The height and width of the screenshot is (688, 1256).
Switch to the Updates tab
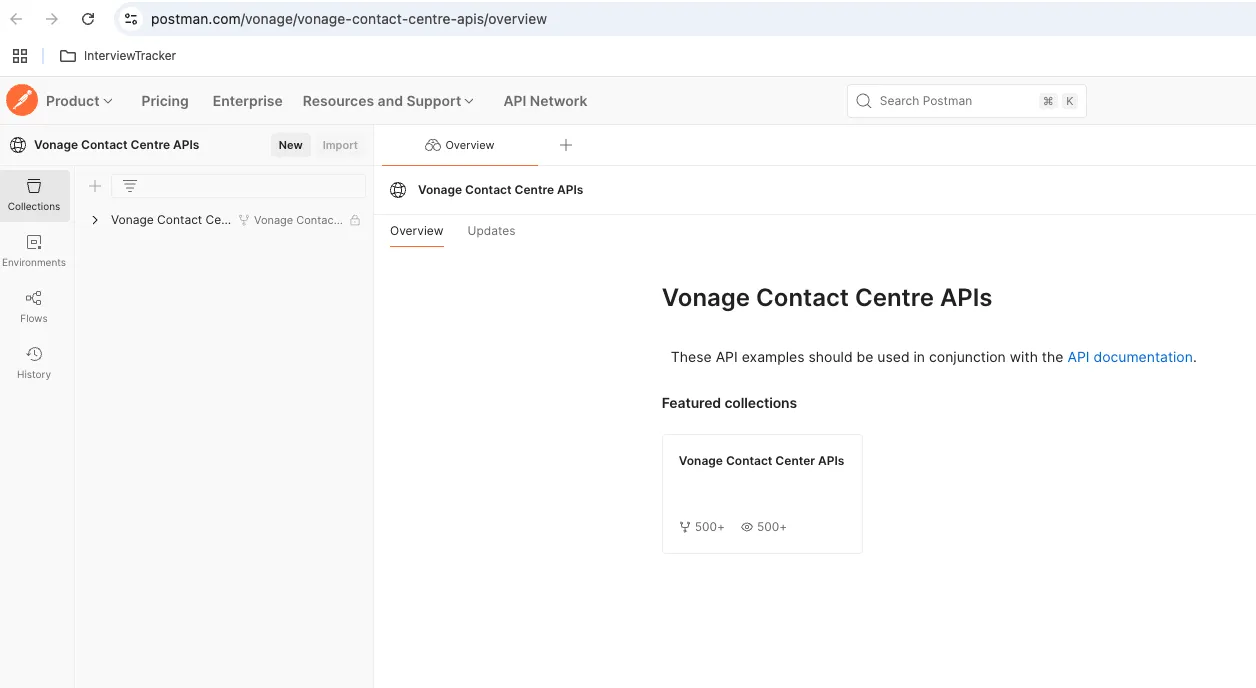[x=491, y=231]
